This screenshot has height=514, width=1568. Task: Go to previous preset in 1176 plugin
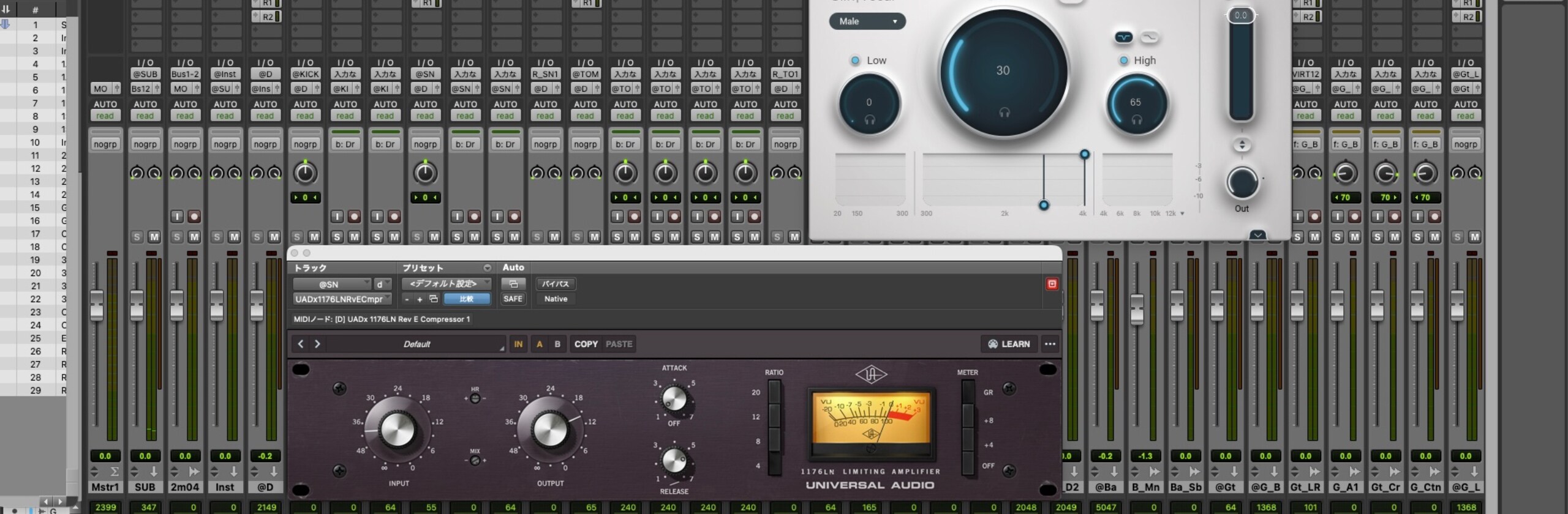pyautogui.click(x=301, y=344)
